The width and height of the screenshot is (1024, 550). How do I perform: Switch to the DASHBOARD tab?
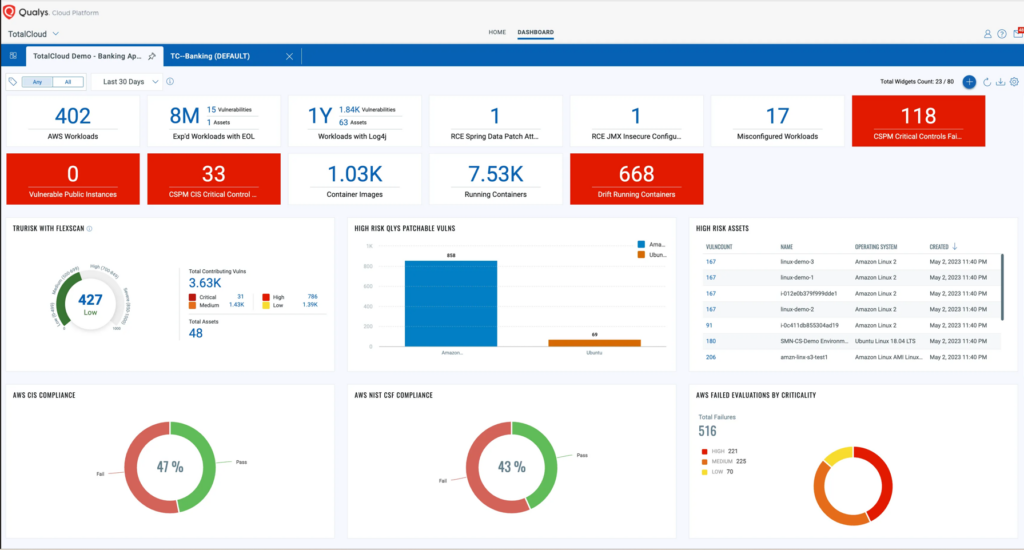point(536,32)
